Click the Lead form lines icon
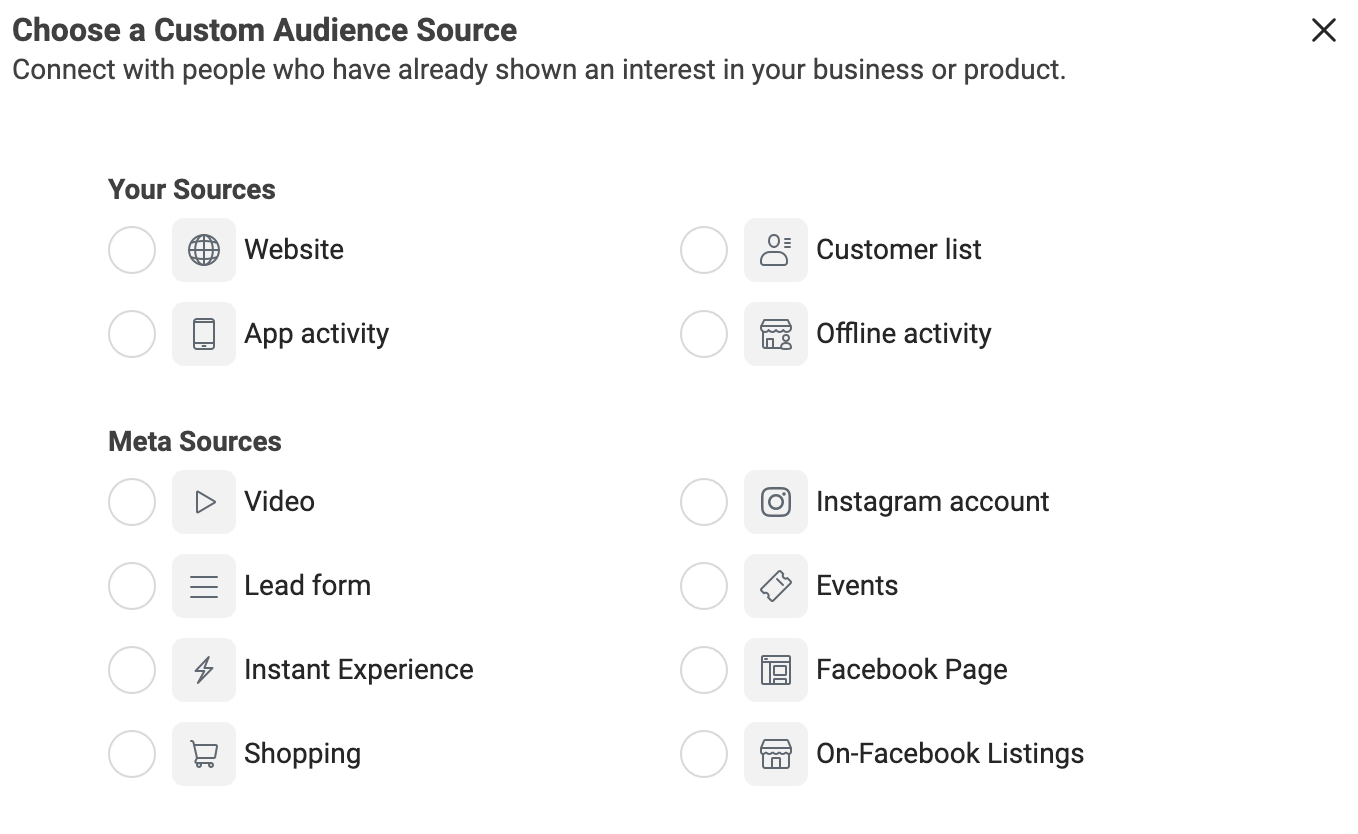The height and width of the screenshot is (834, 1358). pos(204,585)
